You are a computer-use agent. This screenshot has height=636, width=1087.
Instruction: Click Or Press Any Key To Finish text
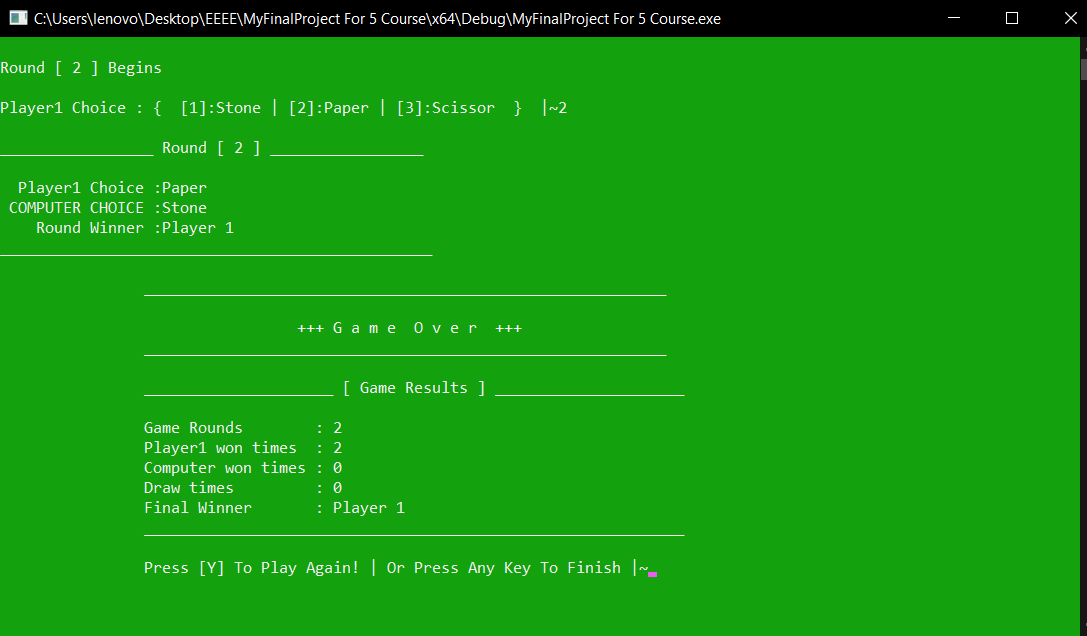500,567
